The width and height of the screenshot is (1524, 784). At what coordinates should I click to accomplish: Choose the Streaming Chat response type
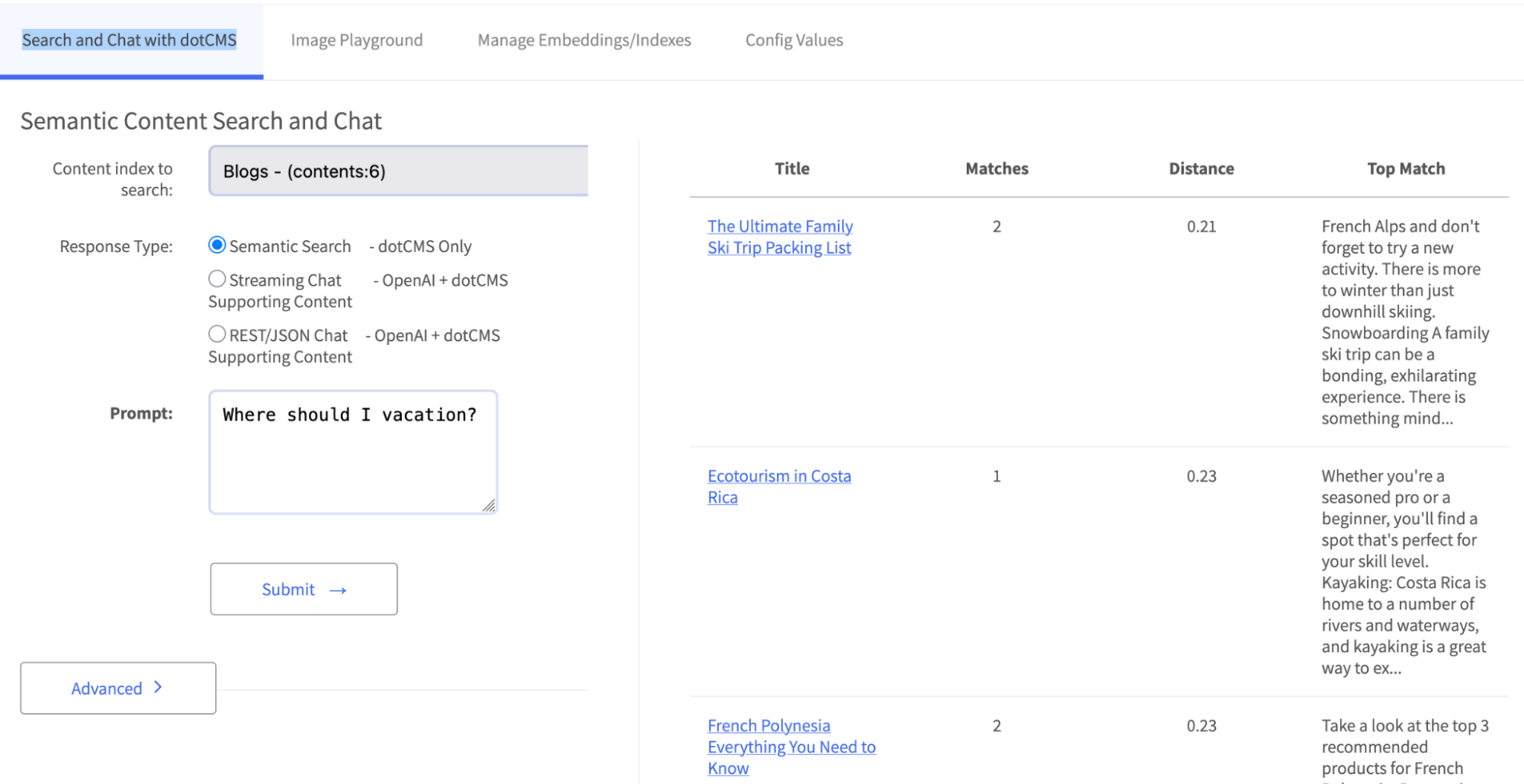[x=217, y=280]
